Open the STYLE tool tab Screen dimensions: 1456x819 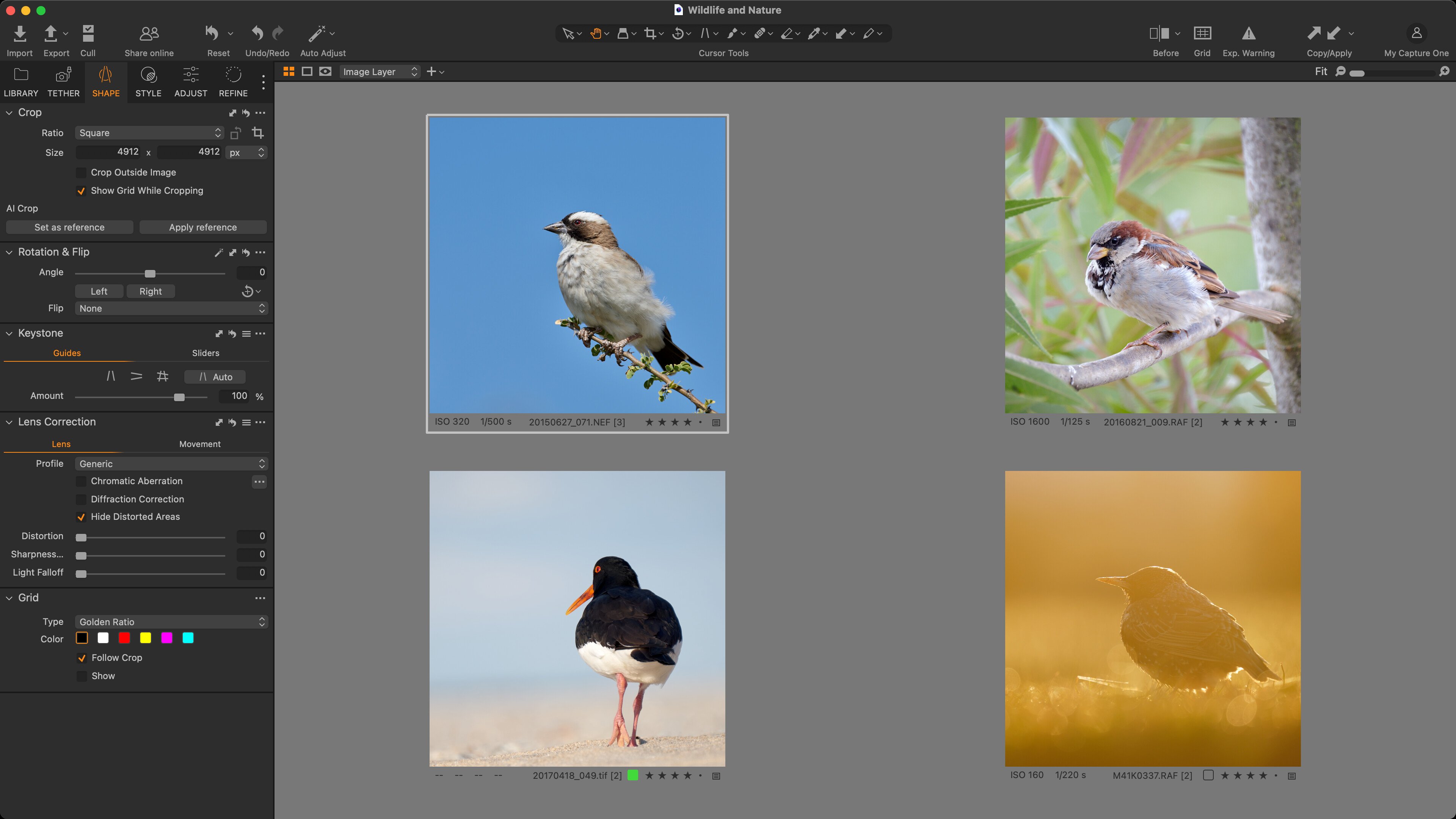click(148, 83)
